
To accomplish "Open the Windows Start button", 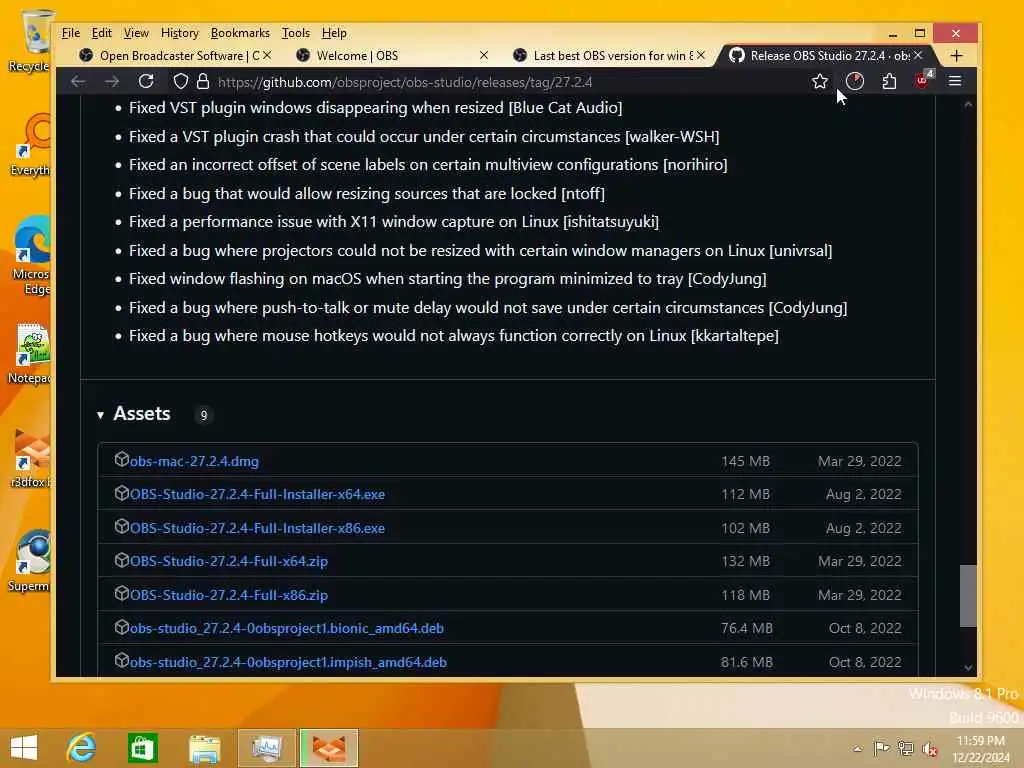I will [24, 747].
